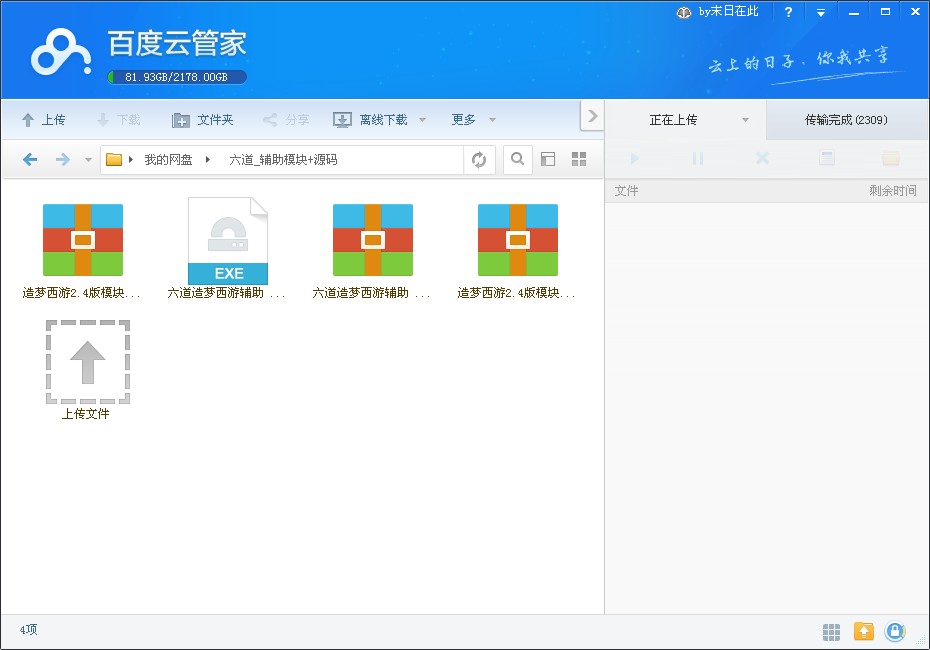Click the 剩余时间 column header
Screen dimensions: 930x650
893,190
